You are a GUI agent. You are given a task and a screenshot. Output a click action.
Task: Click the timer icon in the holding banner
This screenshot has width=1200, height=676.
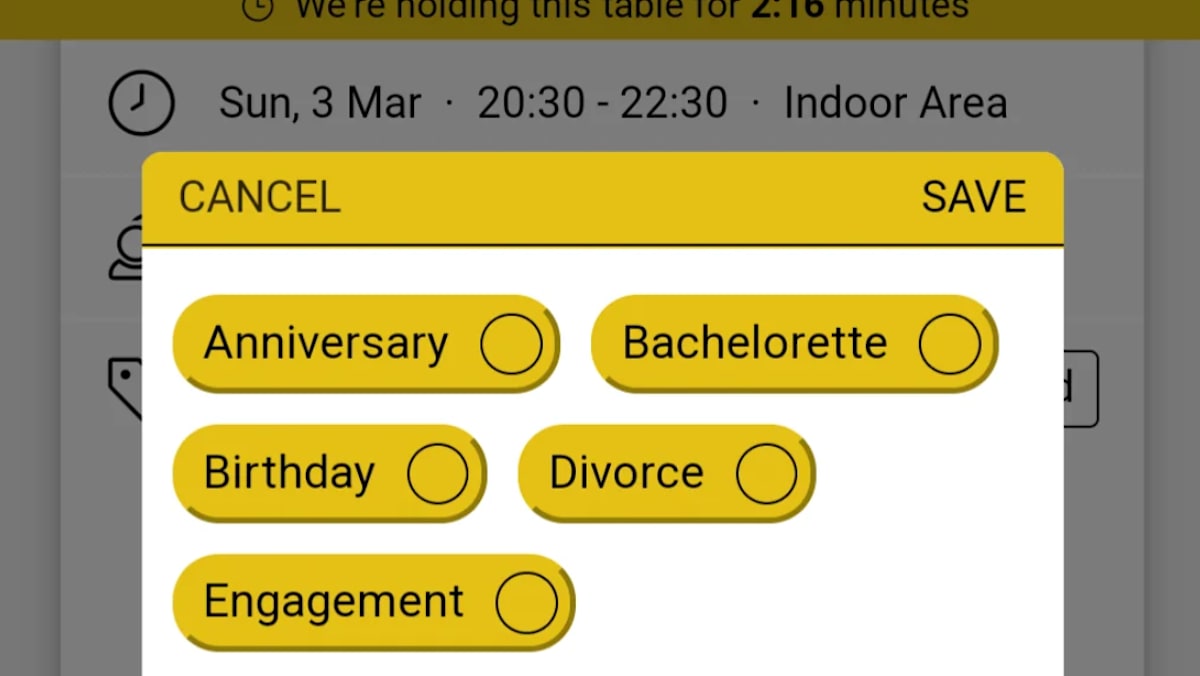click(259, 8)
